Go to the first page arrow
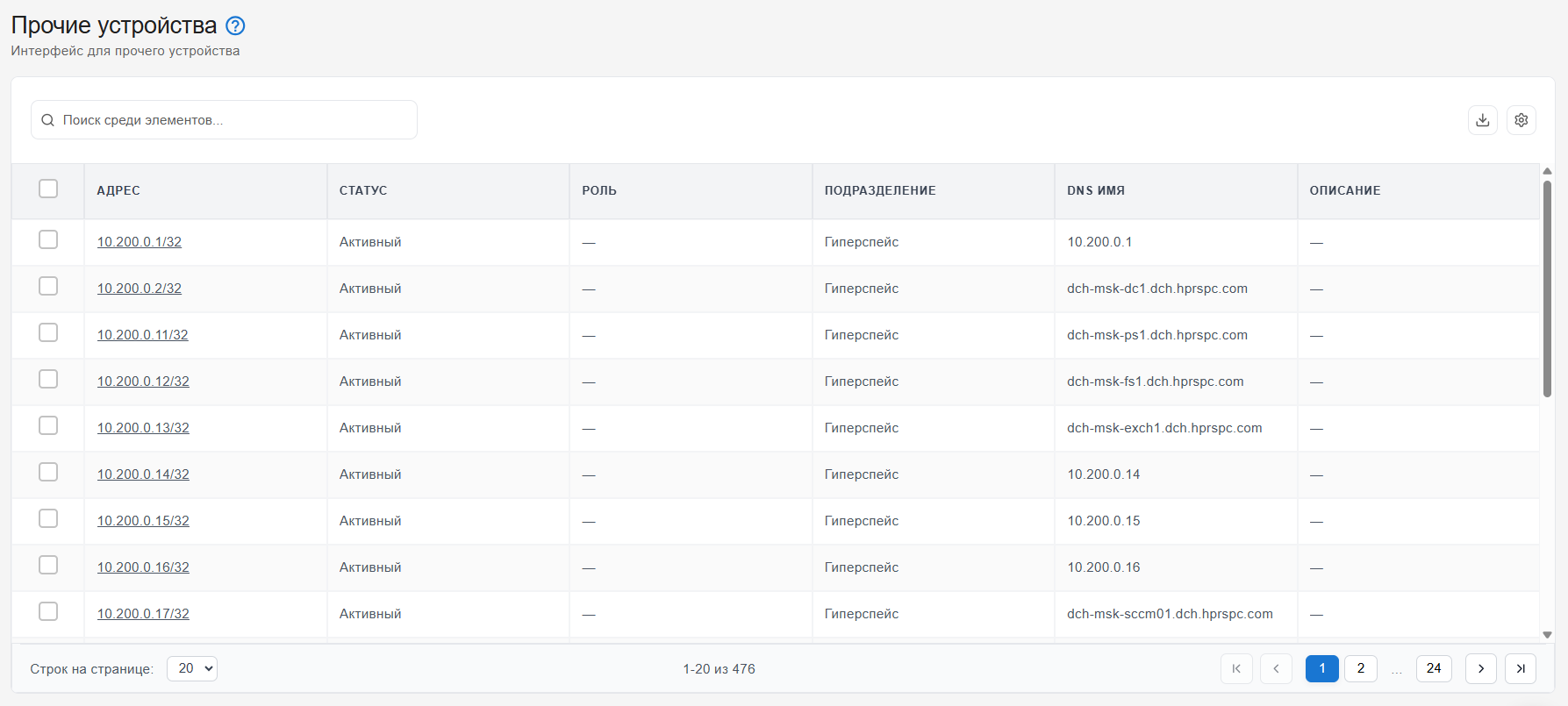Image resolution: width=1568 pixels, height=706 pixels. 1236,668
